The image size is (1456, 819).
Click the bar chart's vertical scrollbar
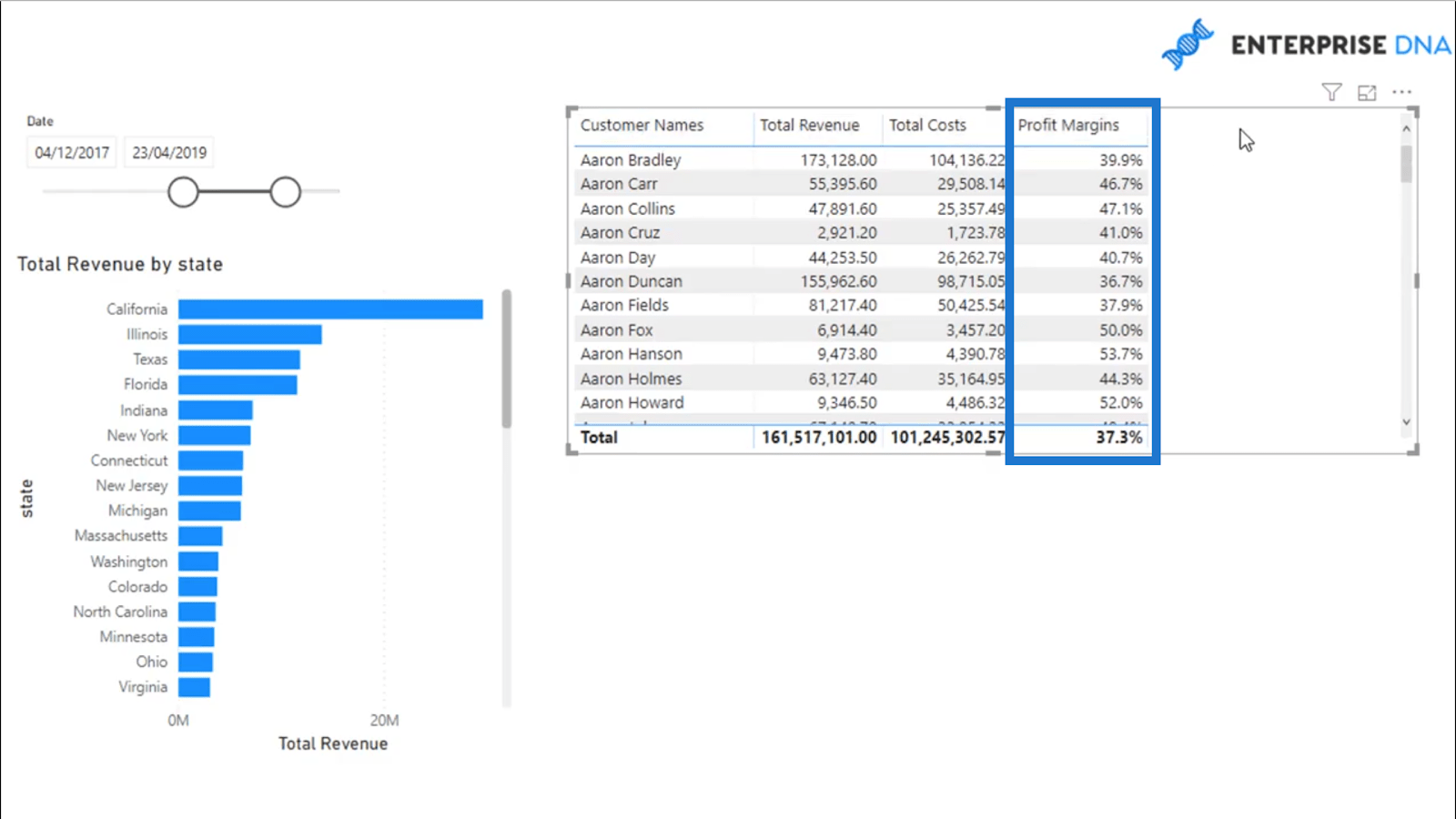coord(507,359)
